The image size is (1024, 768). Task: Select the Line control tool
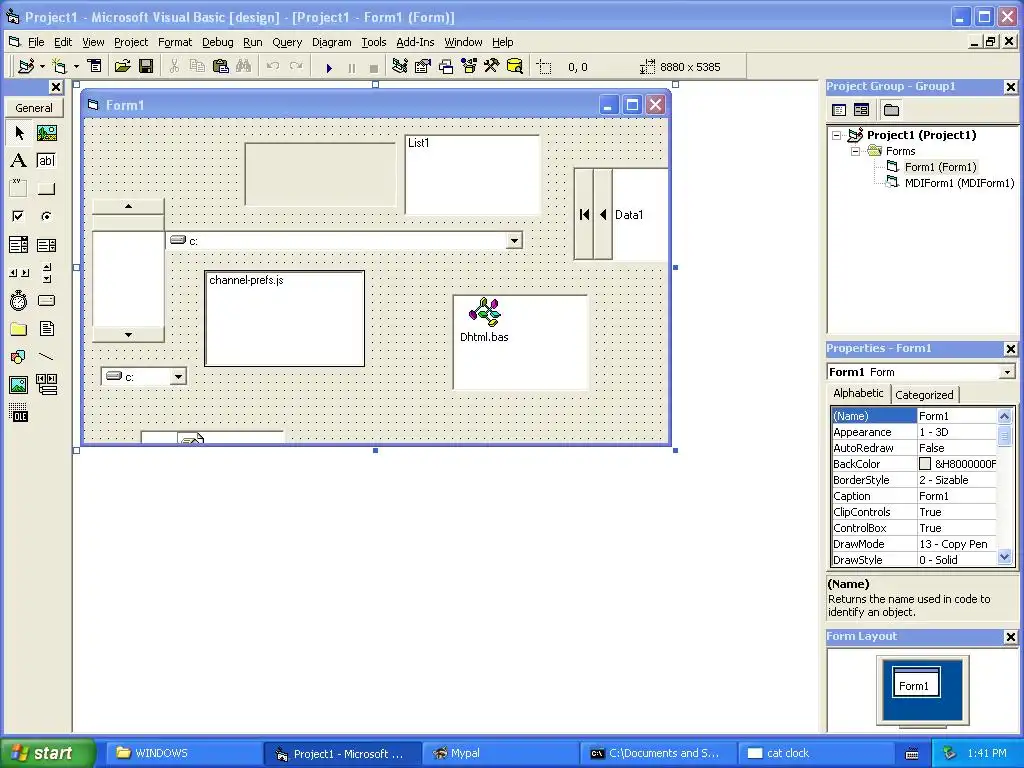point(46,357)
